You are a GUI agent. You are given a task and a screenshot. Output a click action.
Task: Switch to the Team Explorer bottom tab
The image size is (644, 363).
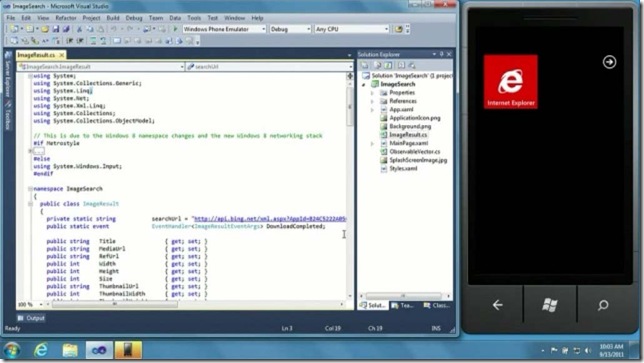(x=403, y=306)
